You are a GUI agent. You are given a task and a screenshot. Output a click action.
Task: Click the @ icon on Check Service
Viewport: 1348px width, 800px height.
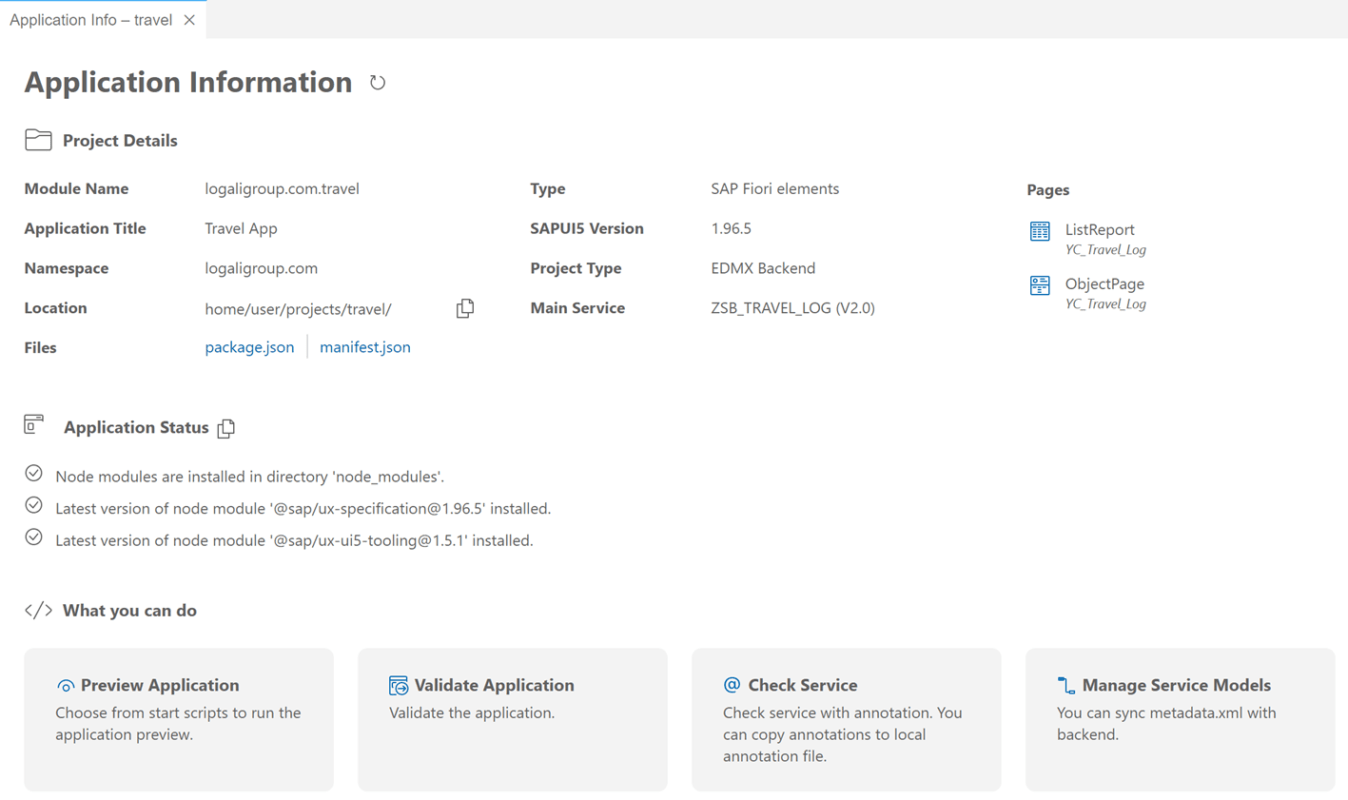click(732, 685)
